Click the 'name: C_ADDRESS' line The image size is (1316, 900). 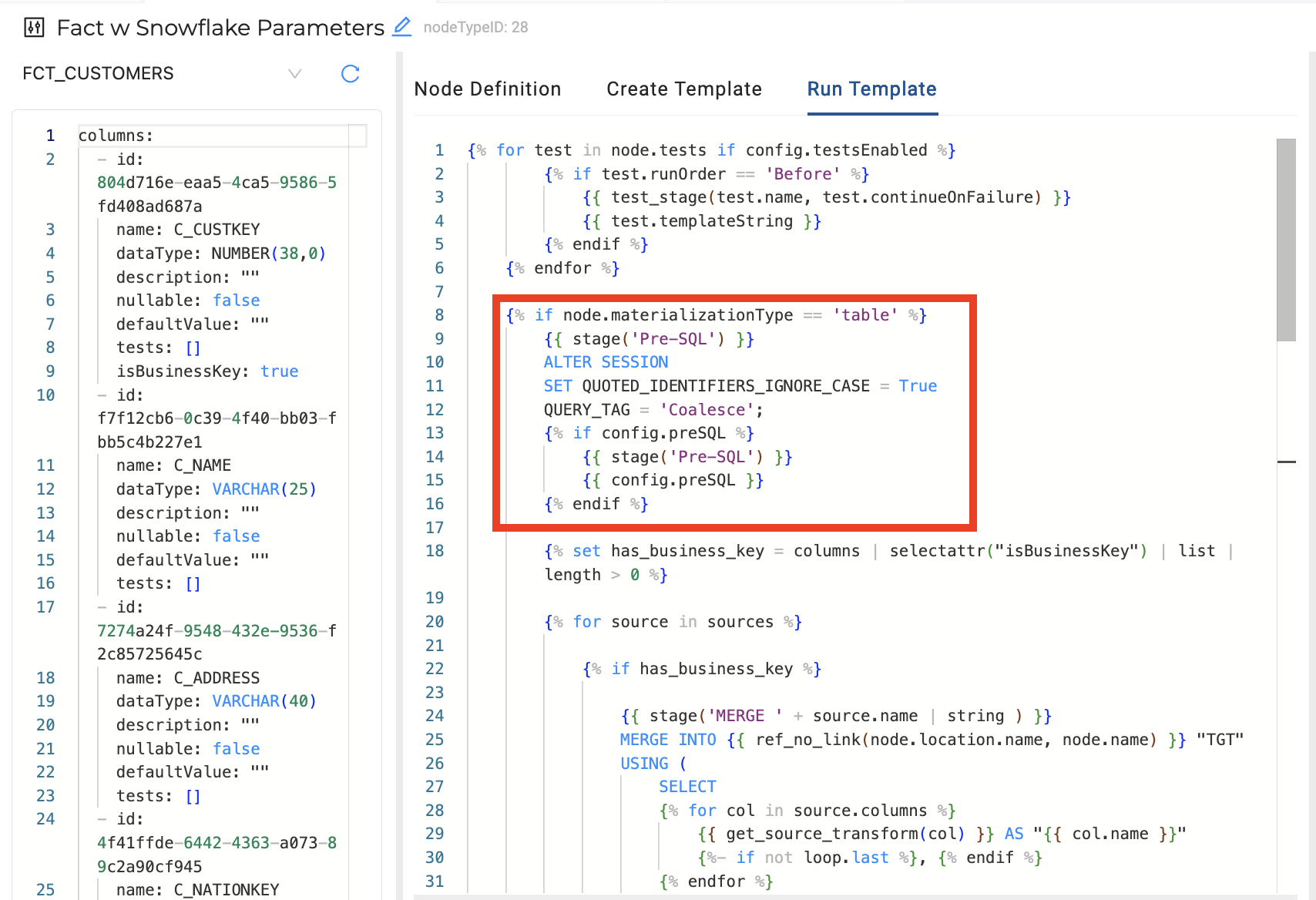pyautogui.click(x=188, y=678)
